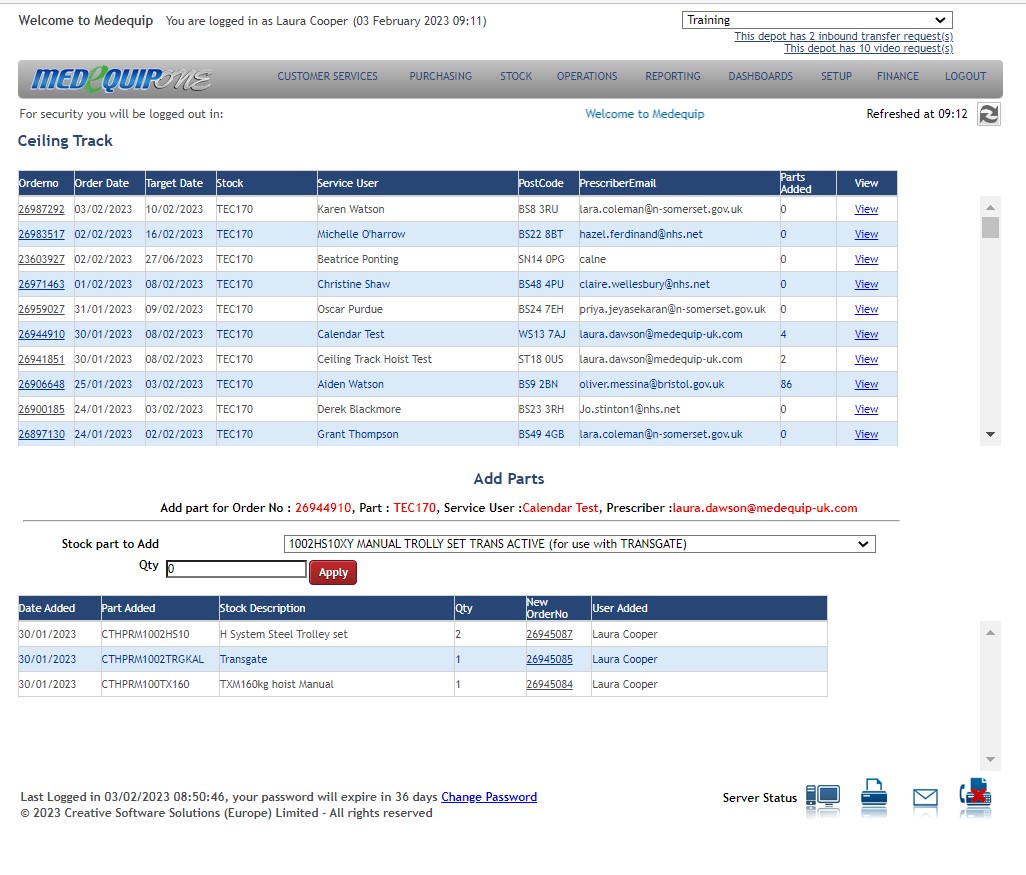Open Setup menu
The height and width of the screenshot is (875, 1026).
836,76
